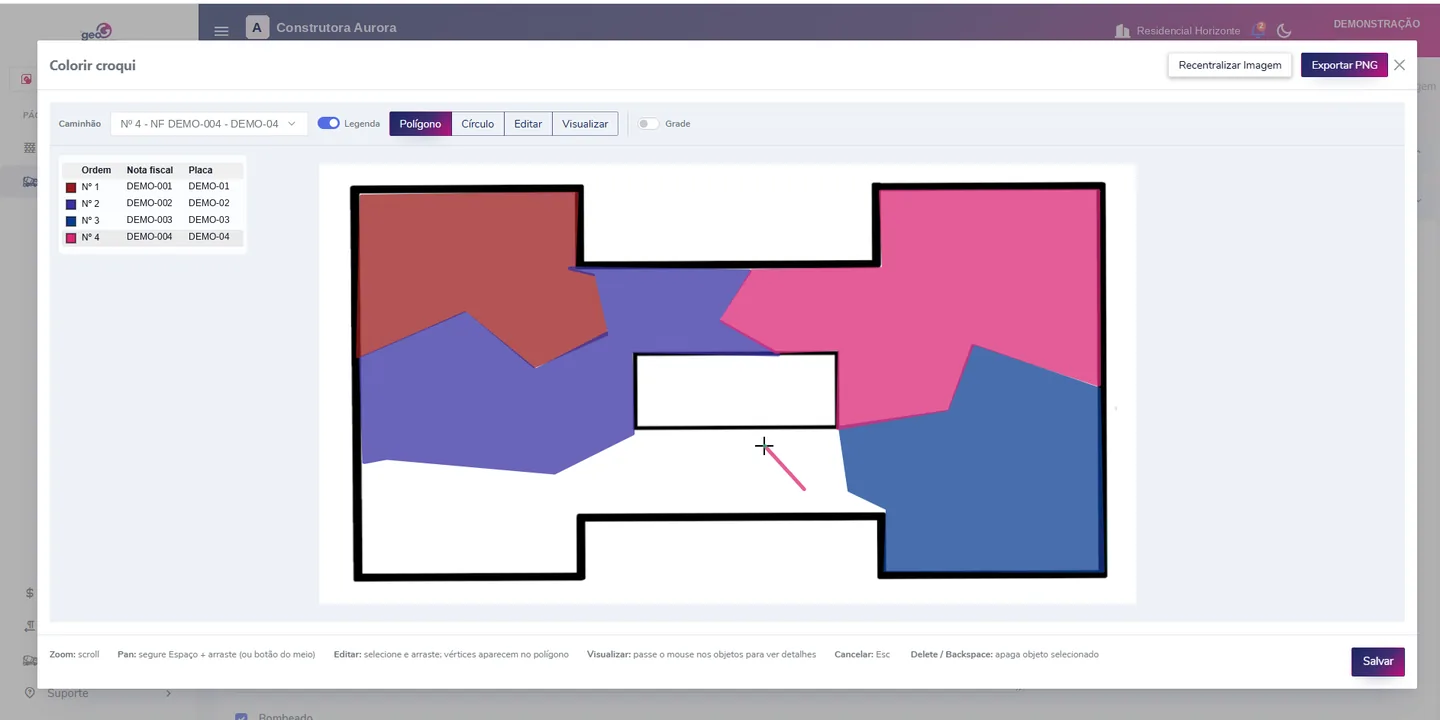Screen dimensions: 1440x720
Task: Select the Círculo drawing mode
Action: [x=477, y=124]
